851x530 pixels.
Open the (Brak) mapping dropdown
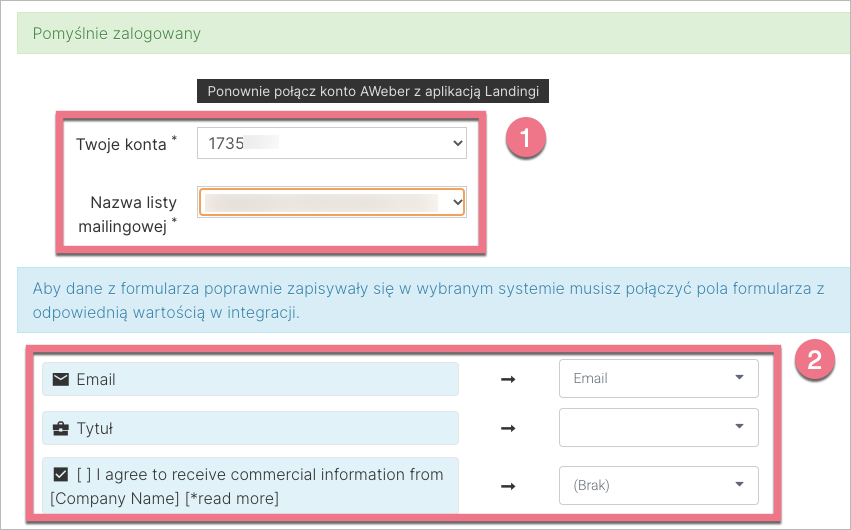click(x=658, y=486)
